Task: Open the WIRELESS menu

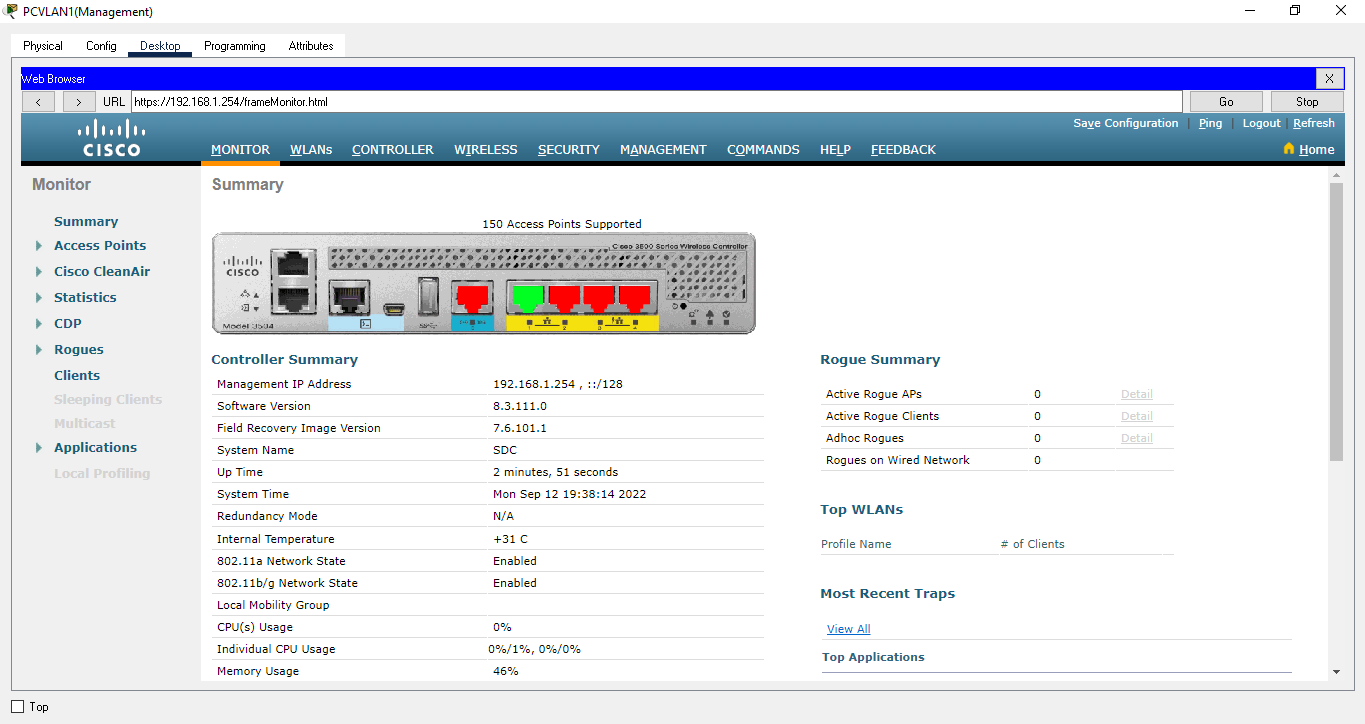Action: 486,150
